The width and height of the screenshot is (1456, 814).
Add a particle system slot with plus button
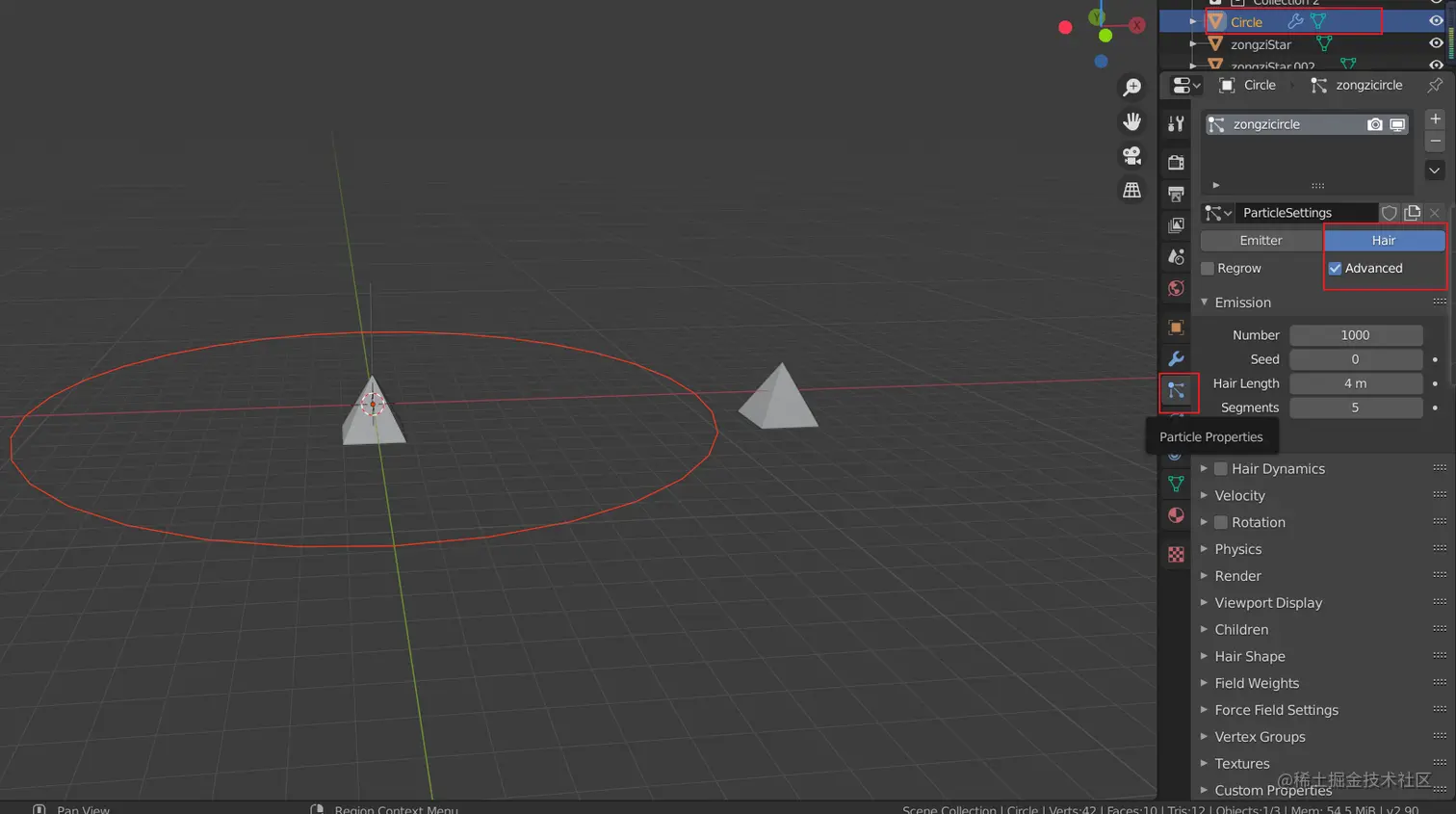click(1435, 118)
